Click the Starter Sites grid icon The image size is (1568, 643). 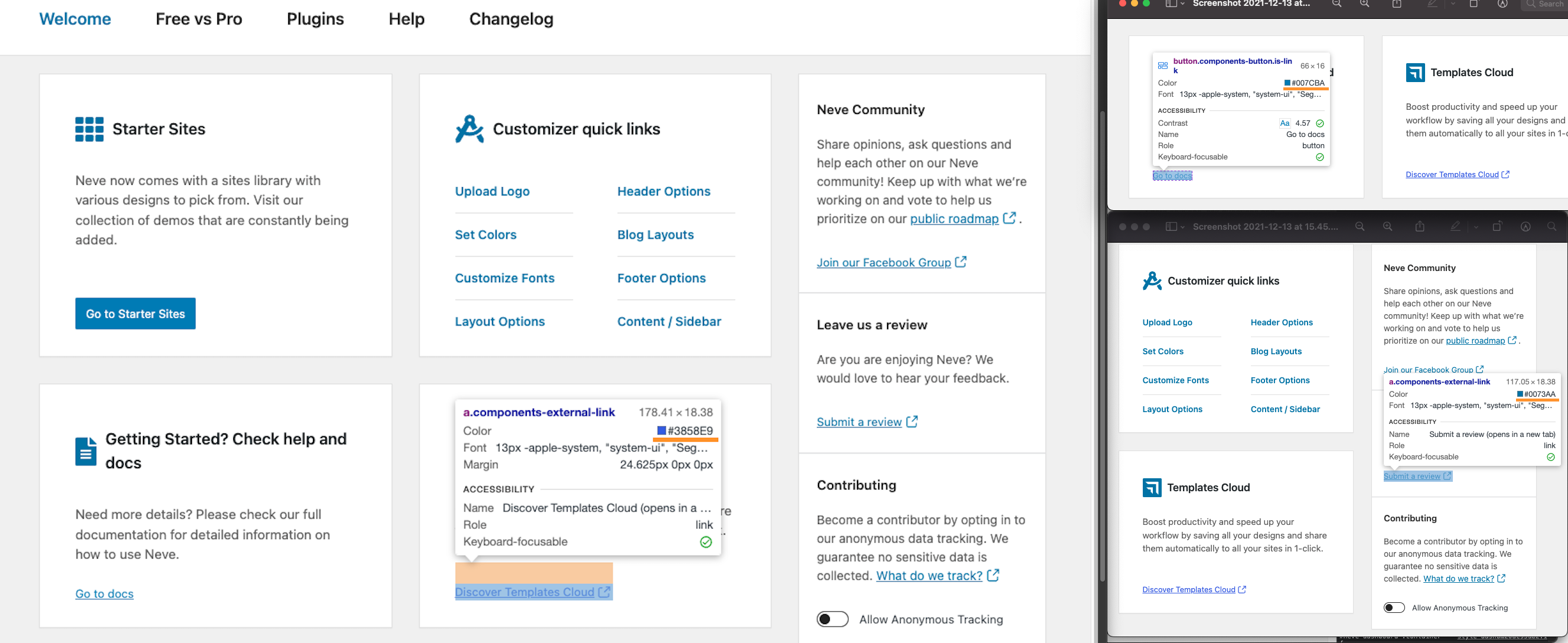click(89, 128)
